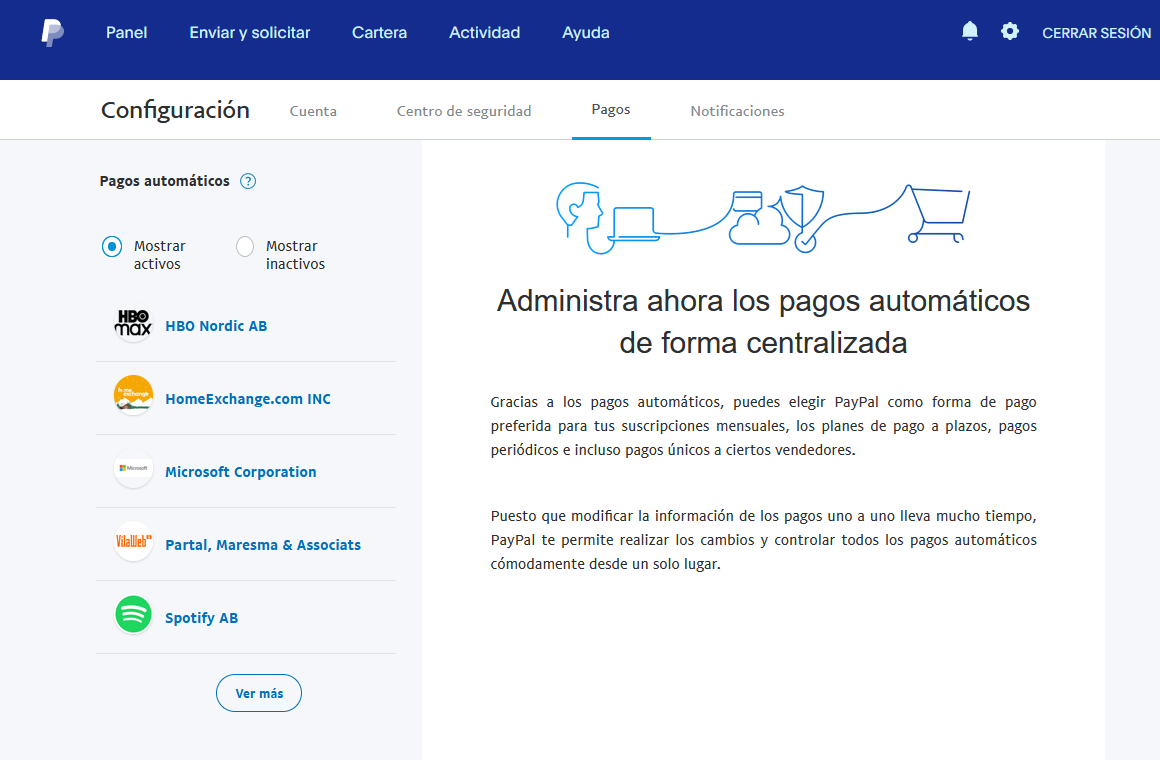
Task: Select the Mostrar activos radio button
Action: click(x=112, y=246)
